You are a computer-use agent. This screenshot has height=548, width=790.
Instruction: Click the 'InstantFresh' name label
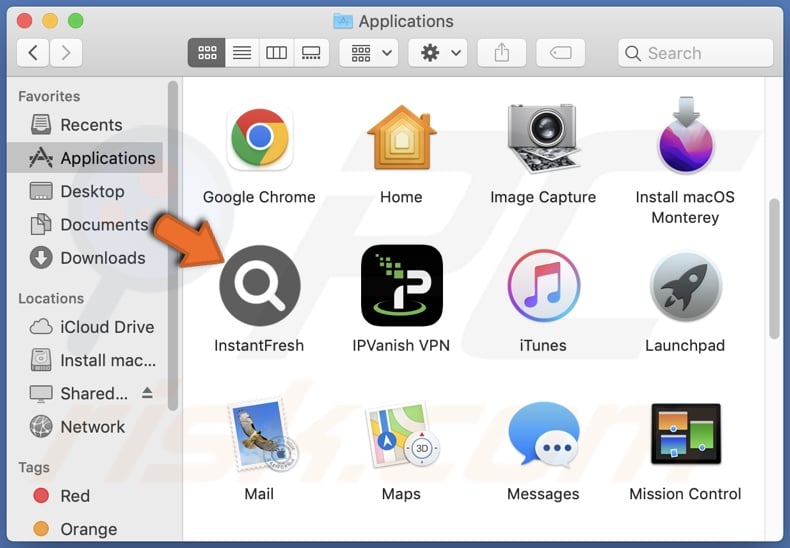tap(259, 346)
